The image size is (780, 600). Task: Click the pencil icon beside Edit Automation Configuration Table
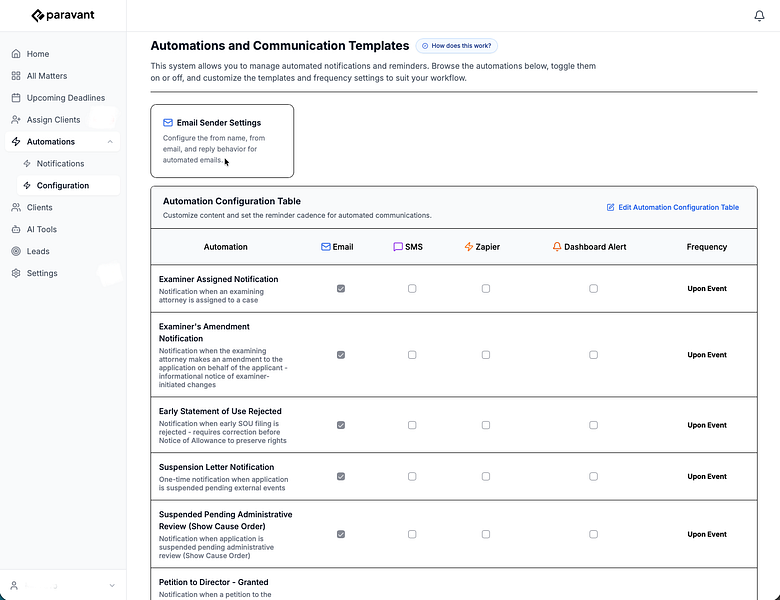[610, 207]
